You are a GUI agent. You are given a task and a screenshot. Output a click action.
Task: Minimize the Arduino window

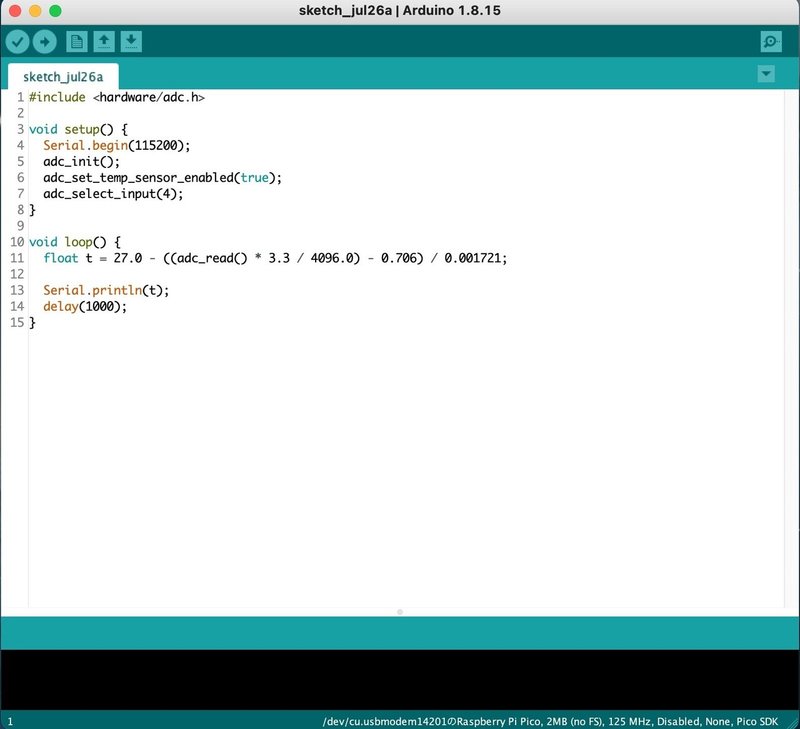click(35, 11)
